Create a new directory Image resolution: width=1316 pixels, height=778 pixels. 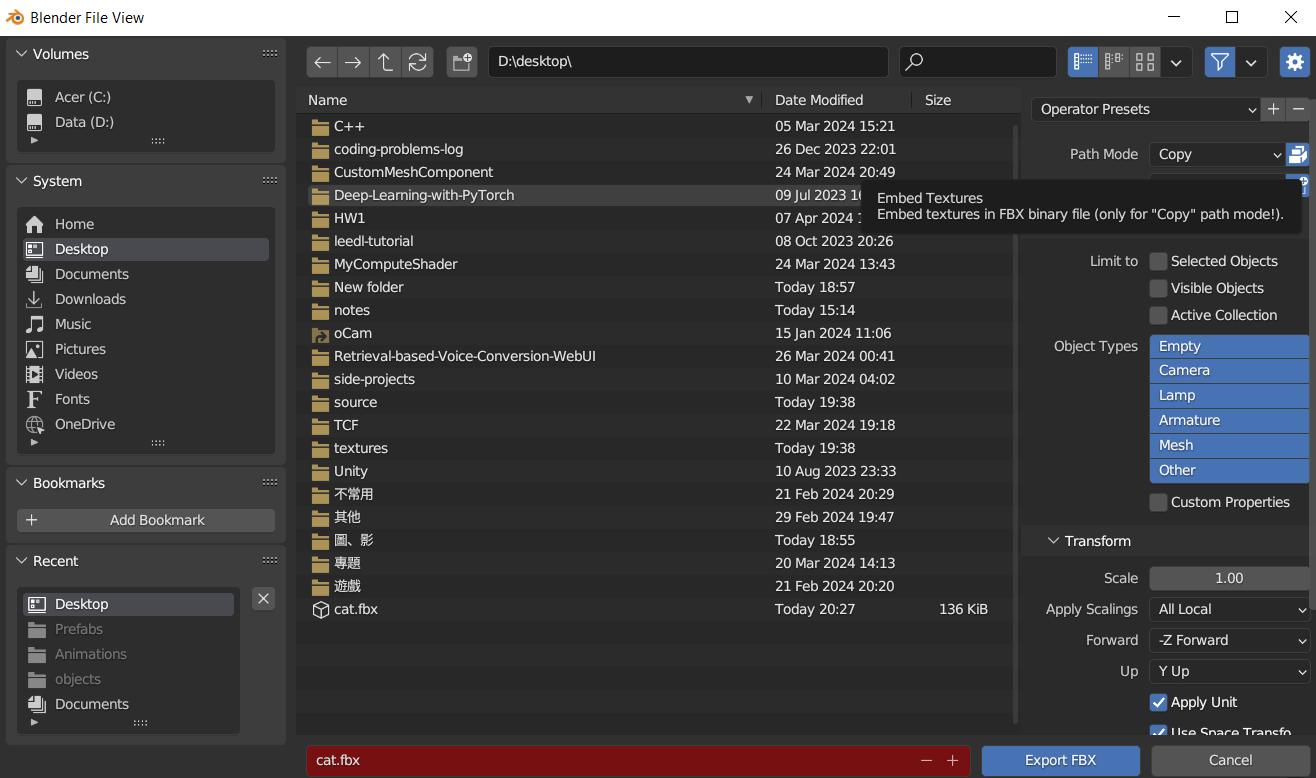[x=462, y=62]
